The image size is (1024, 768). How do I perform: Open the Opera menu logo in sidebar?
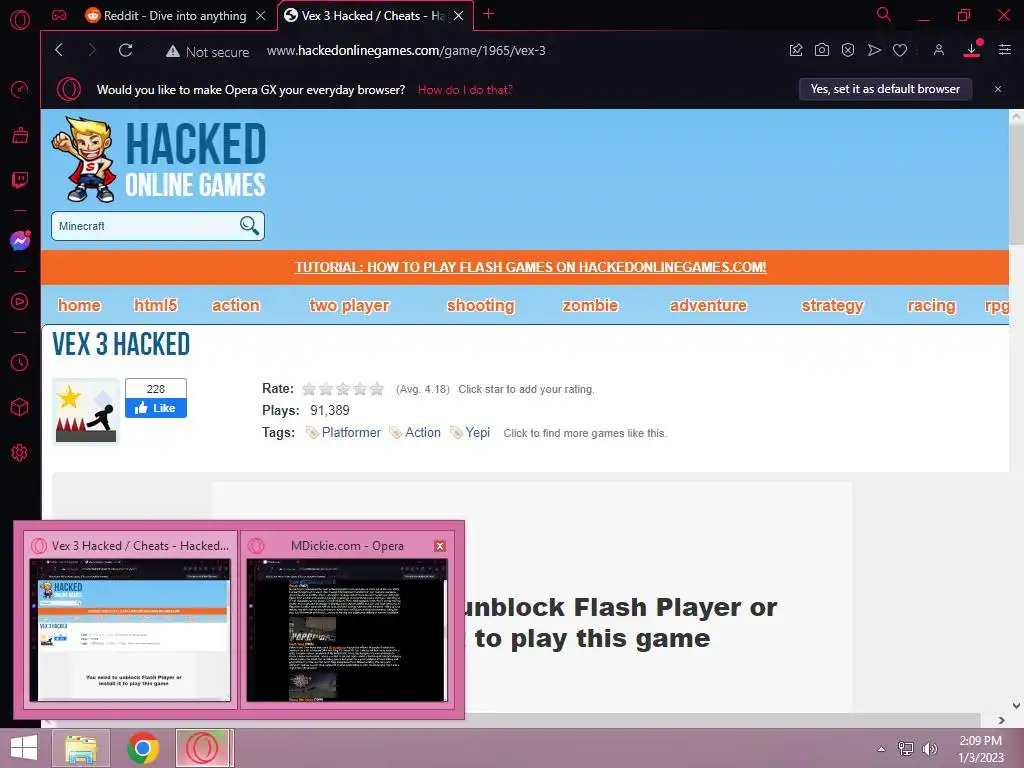point(20,20)
